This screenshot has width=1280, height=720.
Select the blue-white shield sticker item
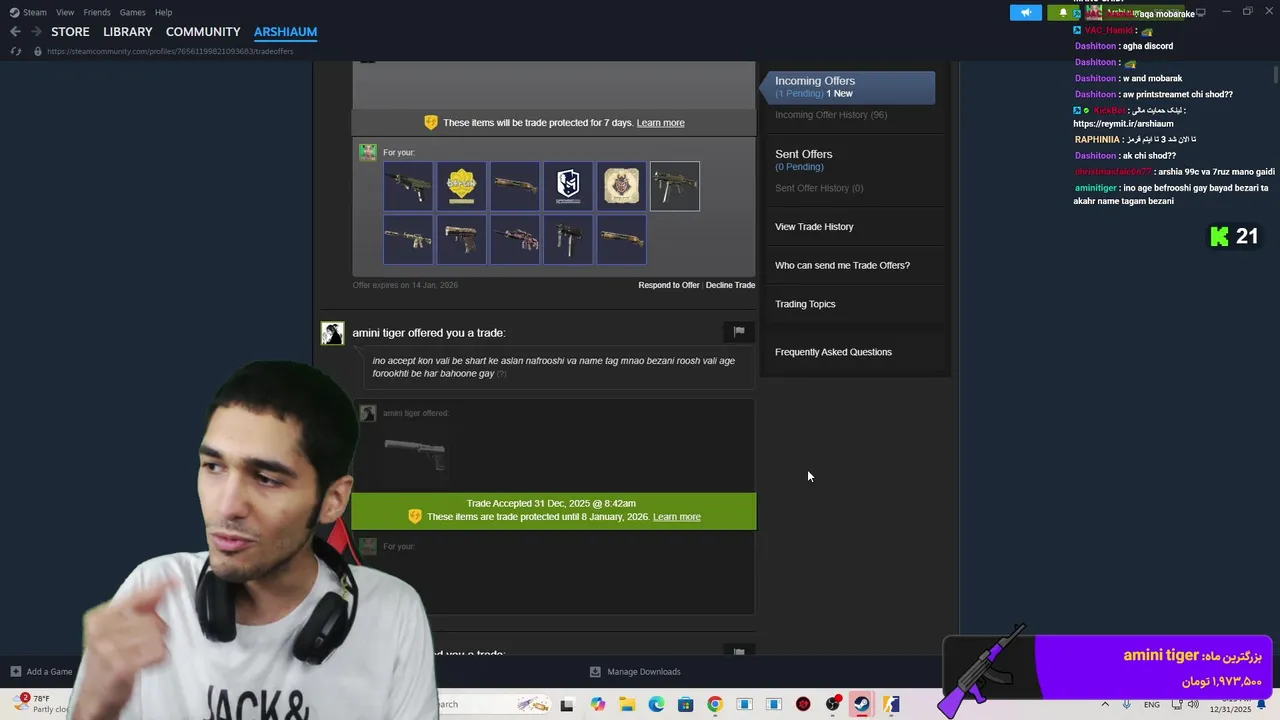coord(568,186)
